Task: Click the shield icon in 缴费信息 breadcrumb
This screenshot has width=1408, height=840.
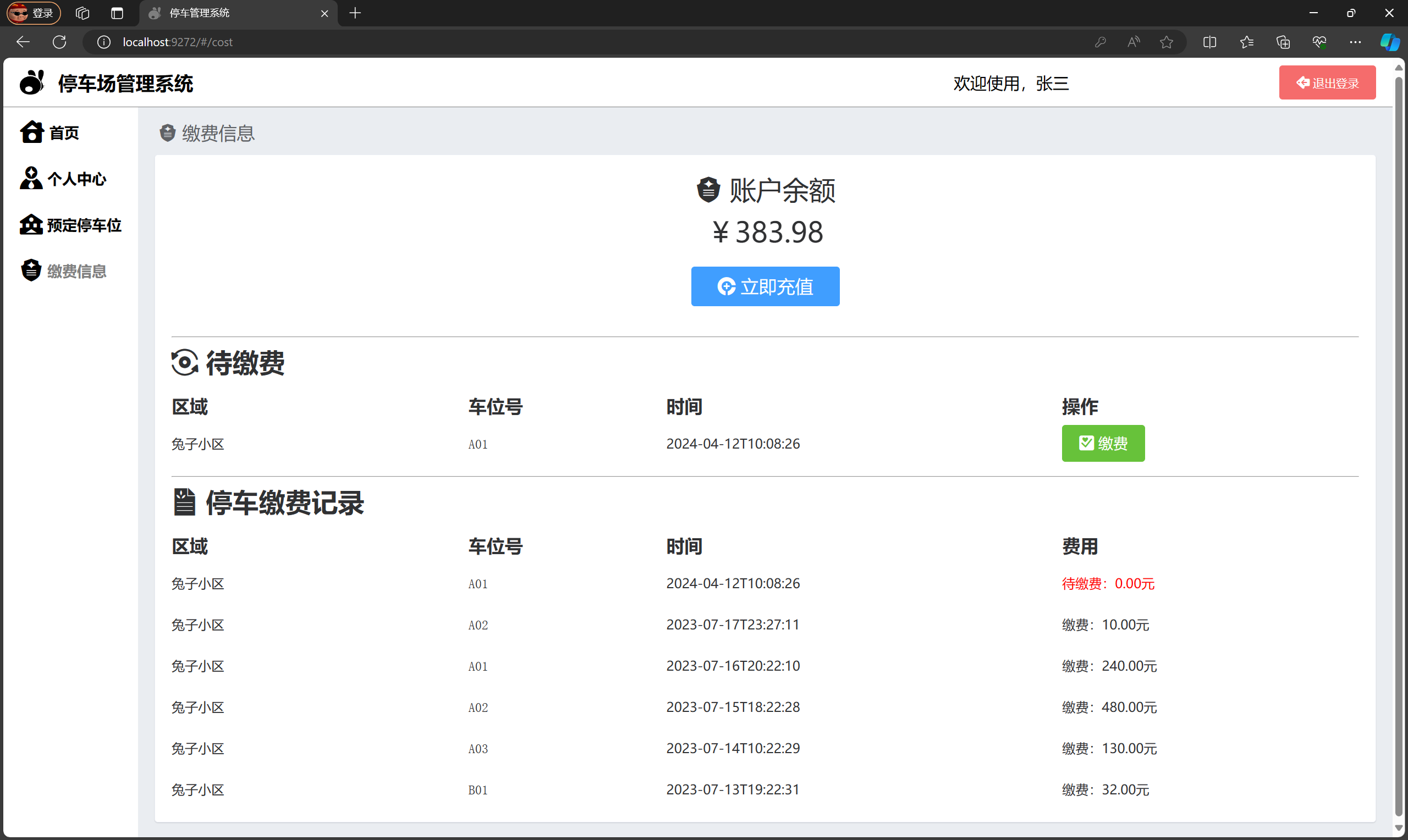Action: coord(167,133)
